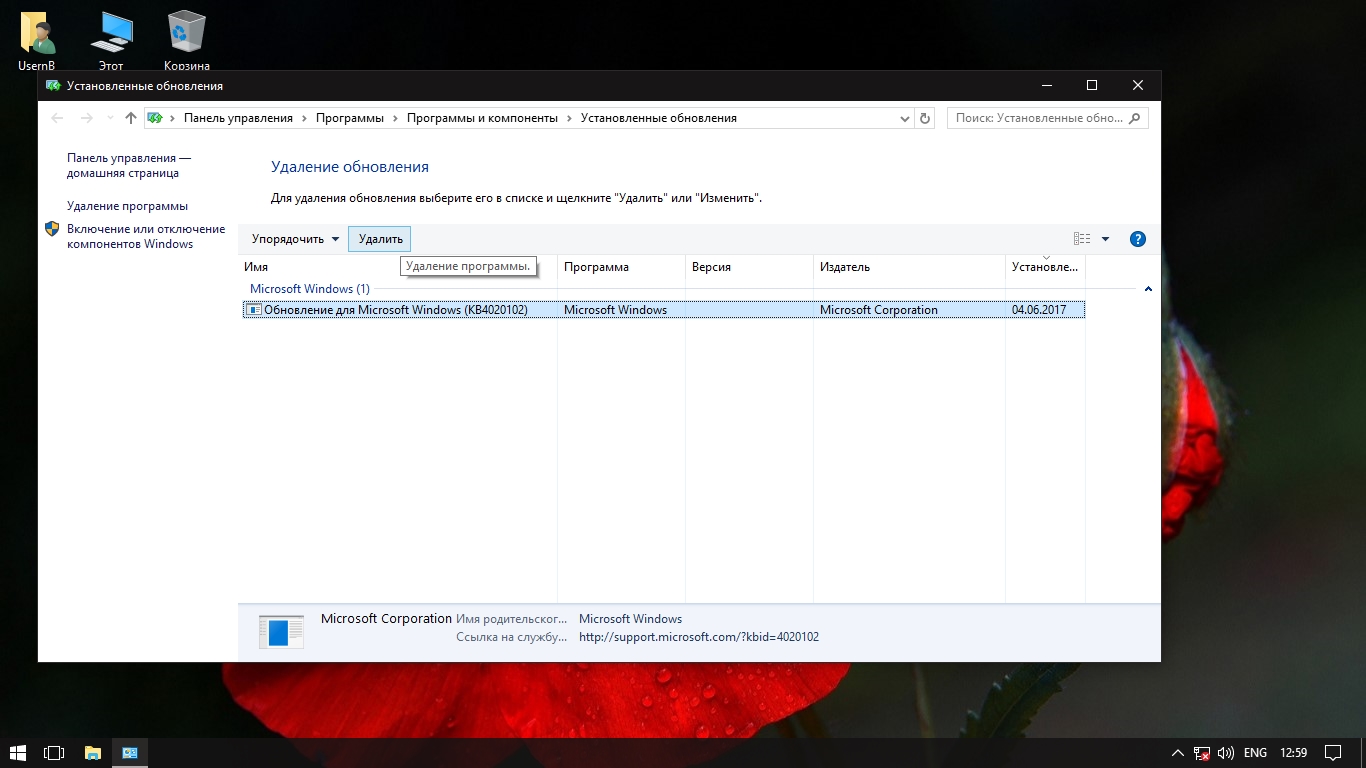Open the Action Center notifications icon
This screenshot has height=768, width=1366.
point(1333,753)
